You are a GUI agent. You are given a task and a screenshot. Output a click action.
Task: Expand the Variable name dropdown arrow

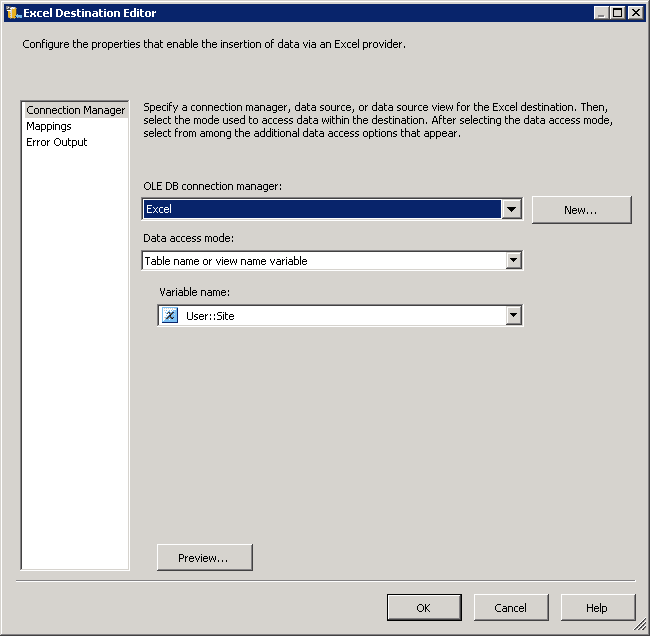coord(513,316)
